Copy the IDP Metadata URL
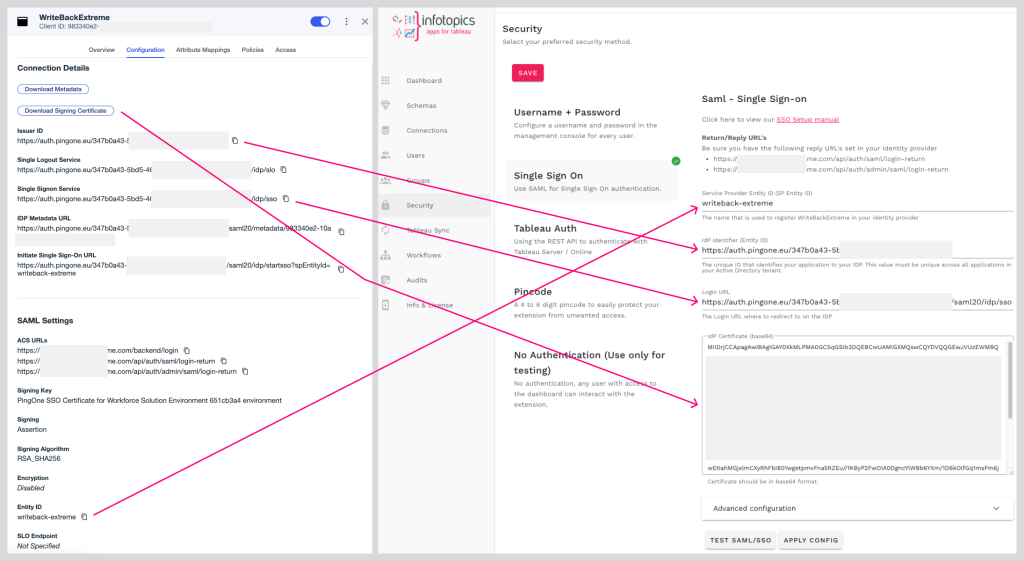 tap(341, 232)
